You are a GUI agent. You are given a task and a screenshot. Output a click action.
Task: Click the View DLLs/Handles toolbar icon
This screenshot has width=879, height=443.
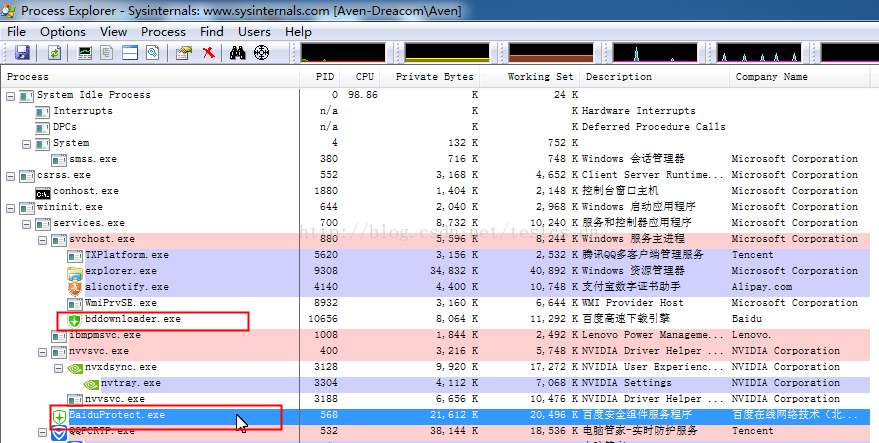[152, 53]
